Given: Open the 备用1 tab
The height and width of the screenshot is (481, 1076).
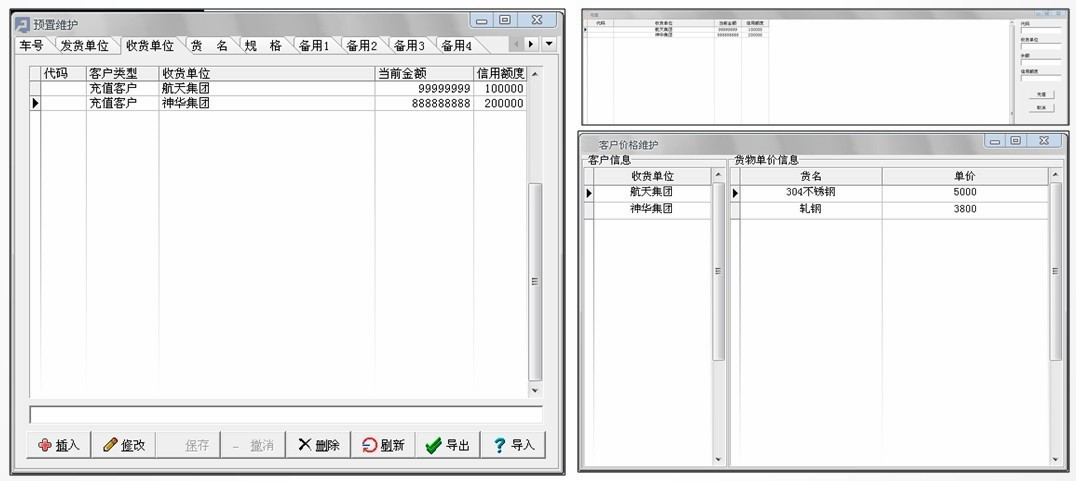Looking at the screenshot, I should point(313,46).
